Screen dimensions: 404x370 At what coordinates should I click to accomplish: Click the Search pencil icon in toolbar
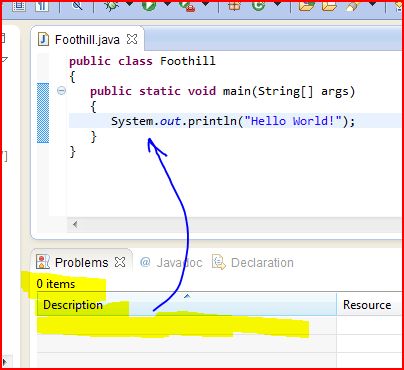[x=353, y=6]
